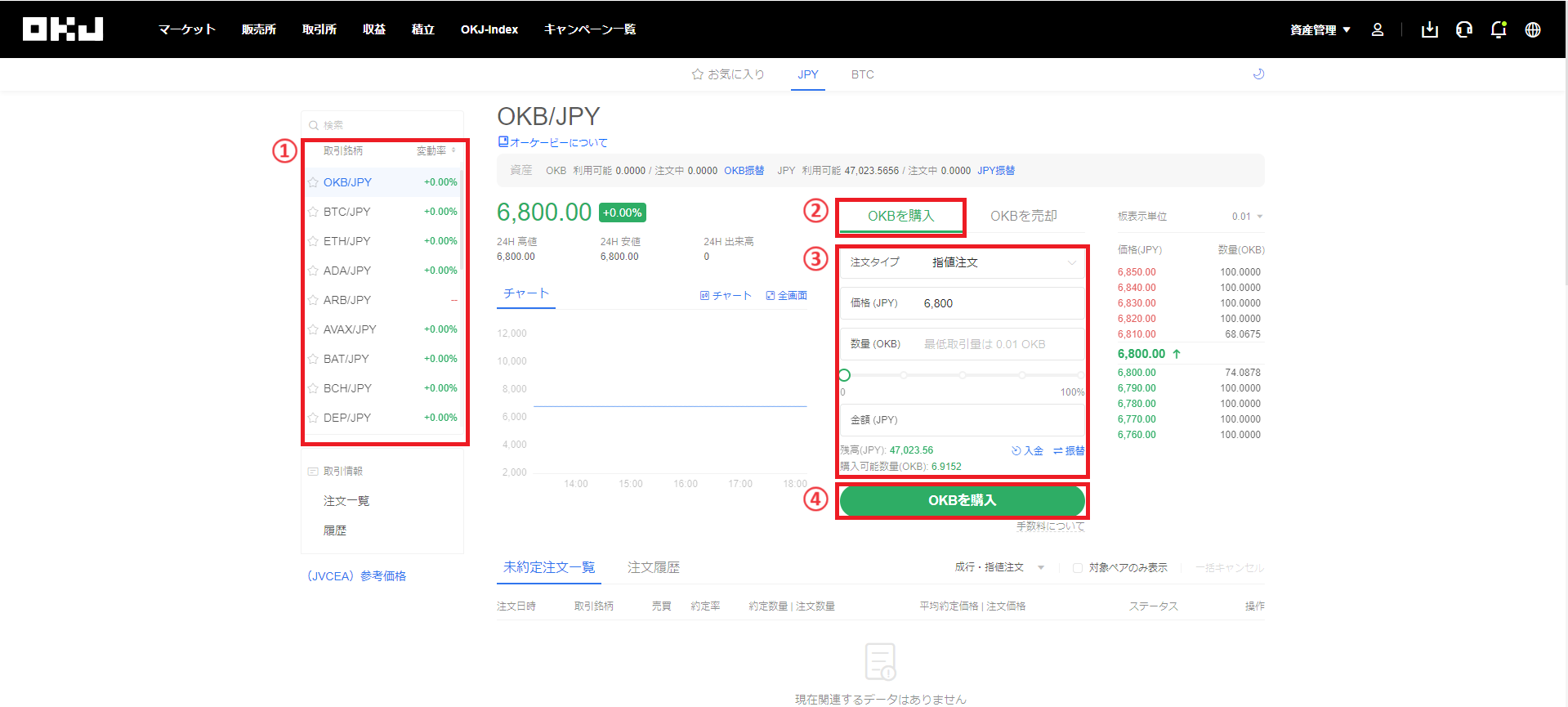Click quantity slider handle at 0
Image resolution: width=1568 pixels, height=707 pixels.
coord(845,375)
